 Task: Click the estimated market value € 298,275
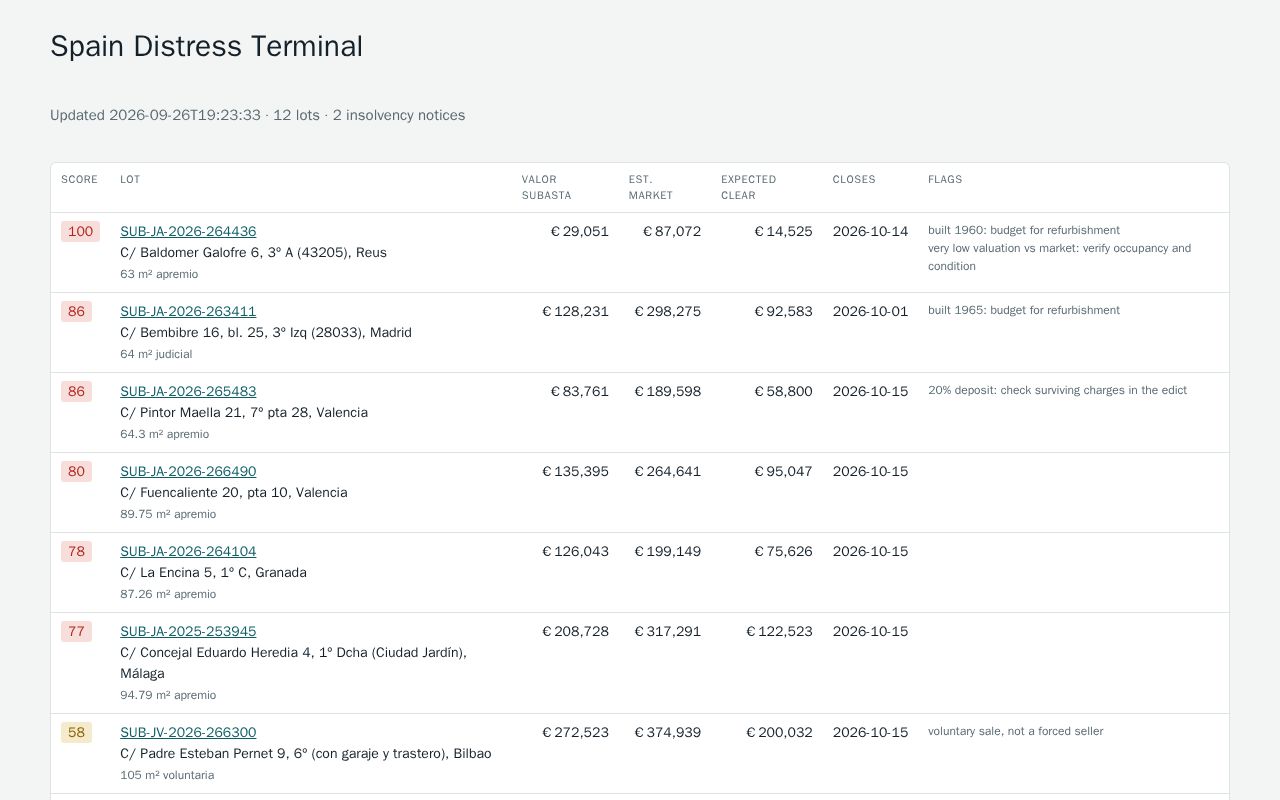pos(668,312)
